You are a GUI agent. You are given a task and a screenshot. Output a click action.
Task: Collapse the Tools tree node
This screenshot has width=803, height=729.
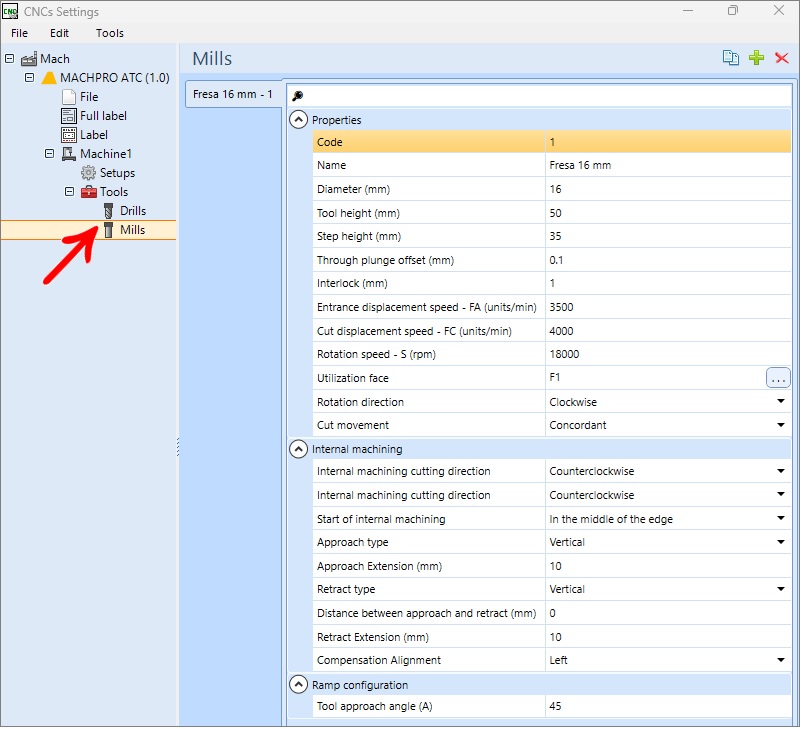click(x=69, y=191)
